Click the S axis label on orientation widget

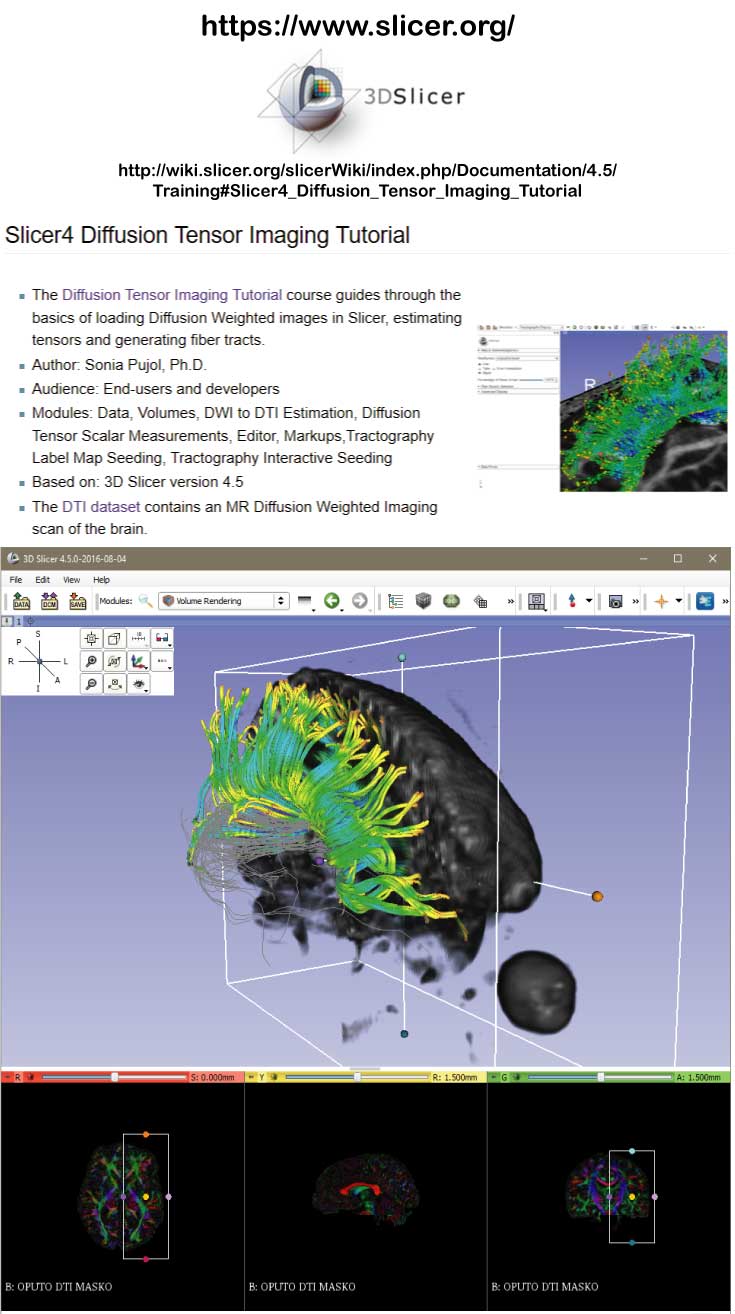[x=38, y=634]
